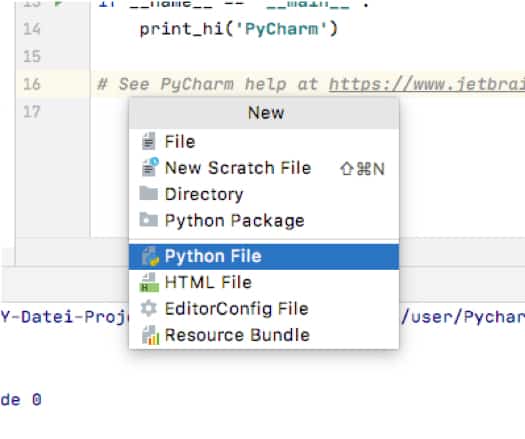Select EditorConfig File entry
The image size is (525, 439).
point(264,309)
